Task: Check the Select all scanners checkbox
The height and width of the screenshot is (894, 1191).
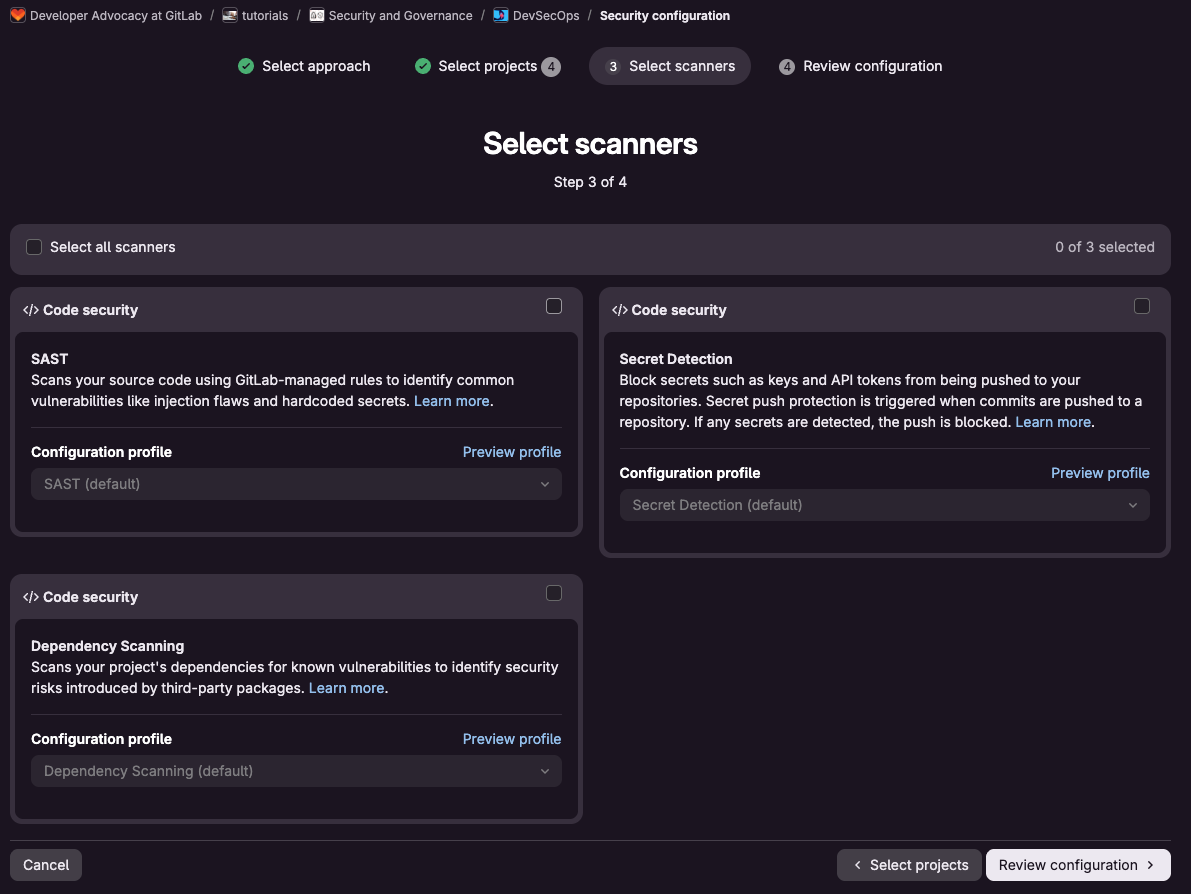Action: tap(33, 247)
